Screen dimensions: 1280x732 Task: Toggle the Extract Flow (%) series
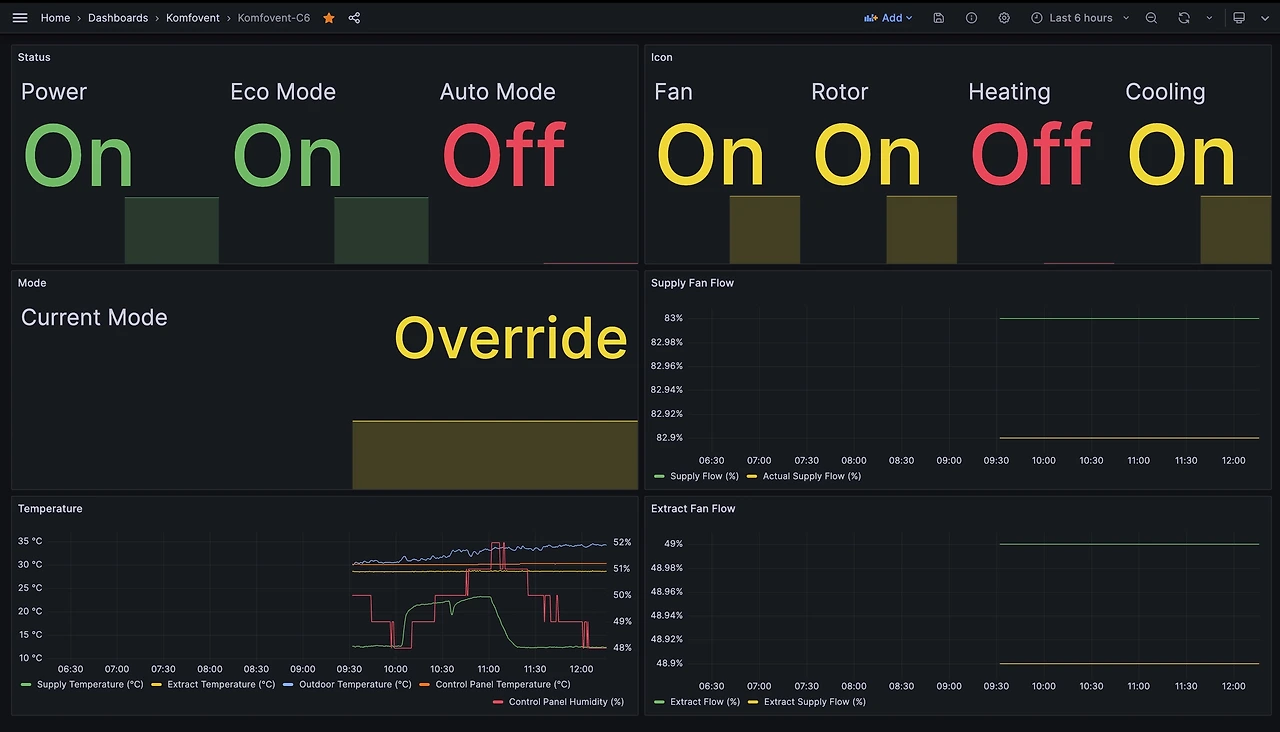point(705,702)
